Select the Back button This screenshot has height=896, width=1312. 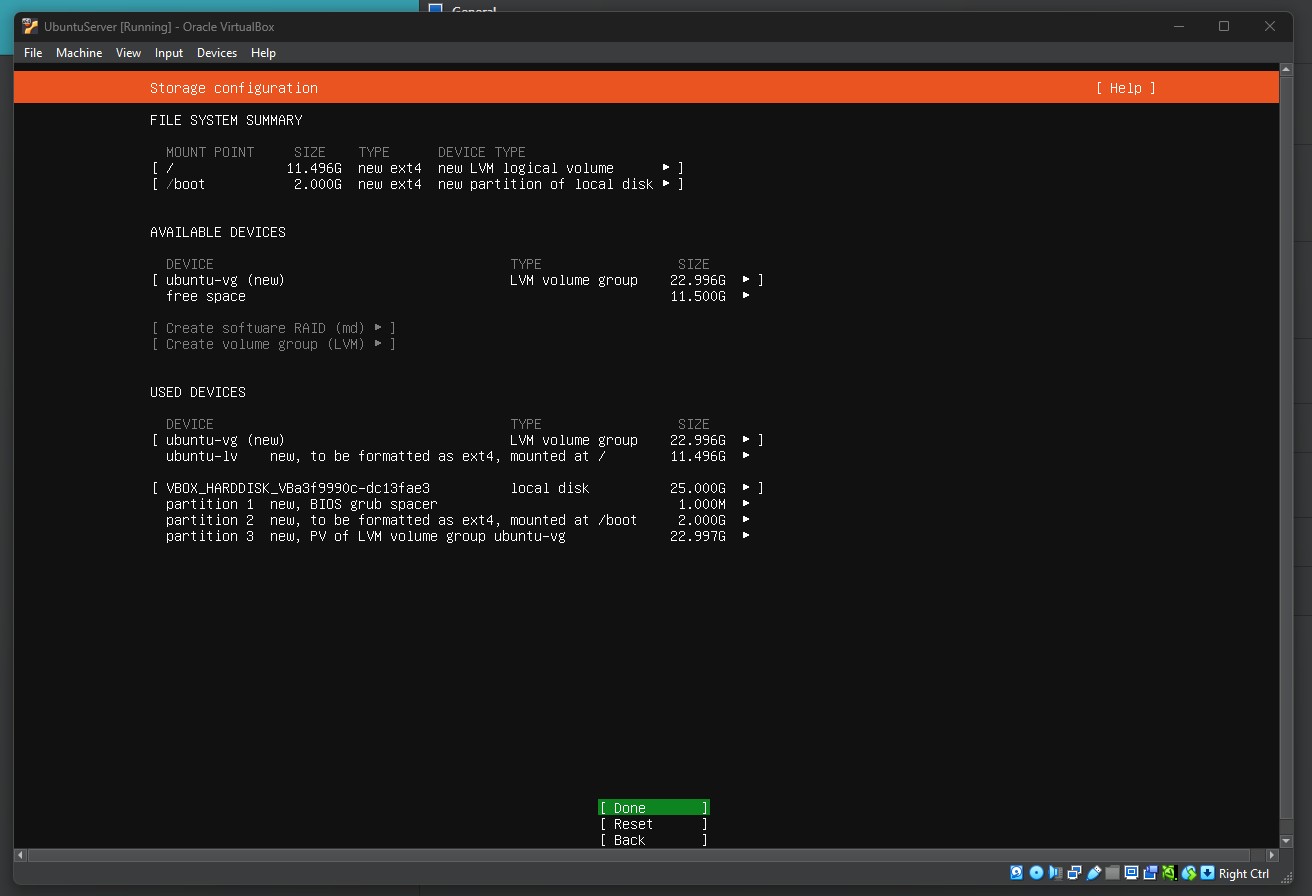tap(653, 840)
